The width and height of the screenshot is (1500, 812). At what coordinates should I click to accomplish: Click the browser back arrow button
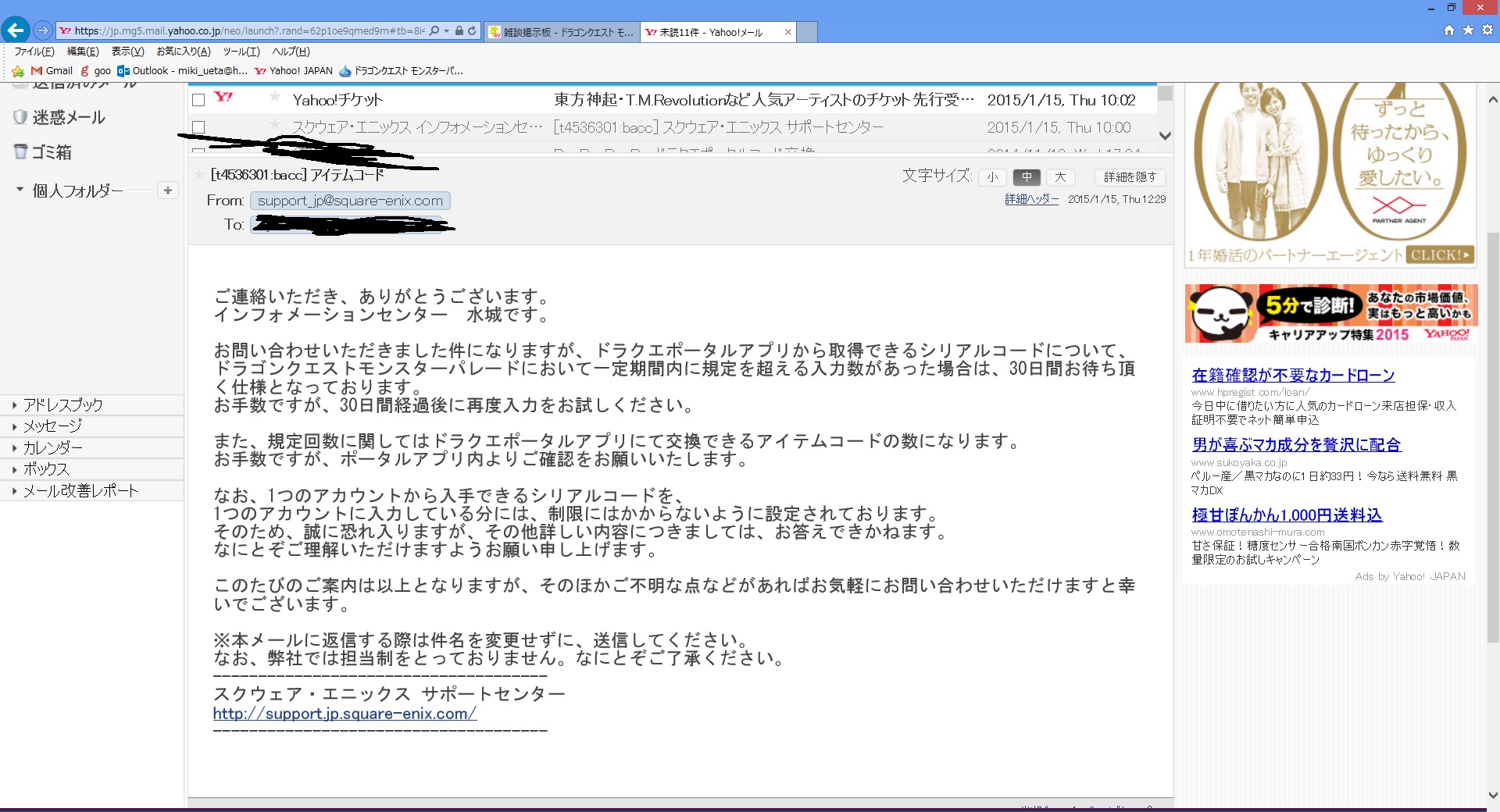(x=15, y=30)
